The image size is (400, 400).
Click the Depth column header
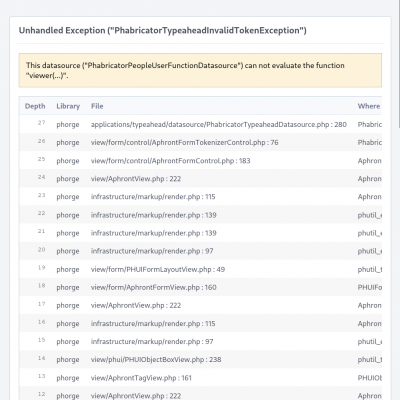pos(35,106)
